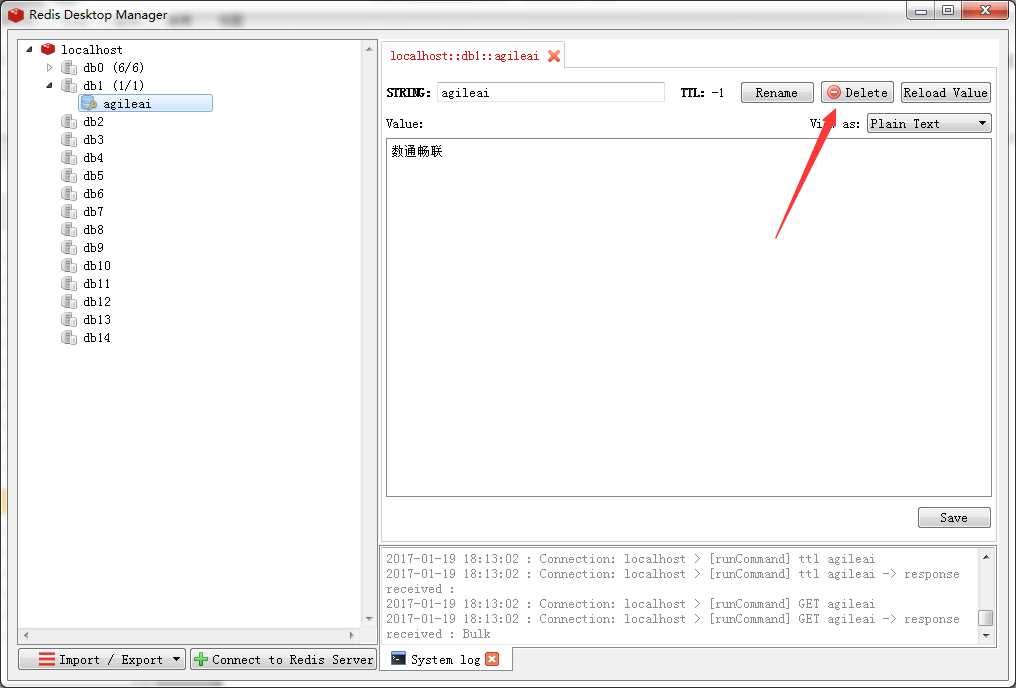Select db9 in the tree

(93, 247)
